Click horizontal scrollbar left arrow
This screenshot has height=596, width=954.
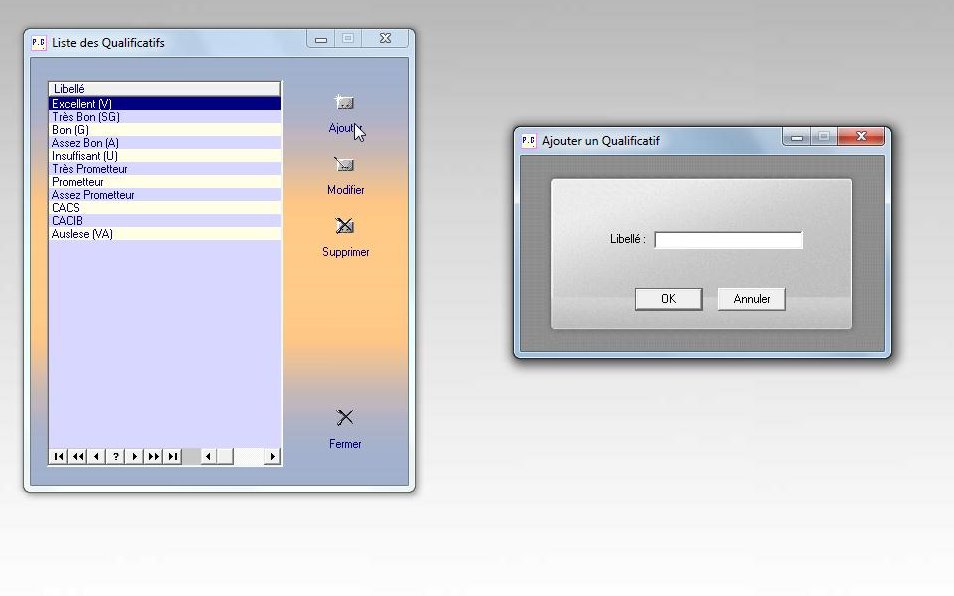tap(209, 457)
